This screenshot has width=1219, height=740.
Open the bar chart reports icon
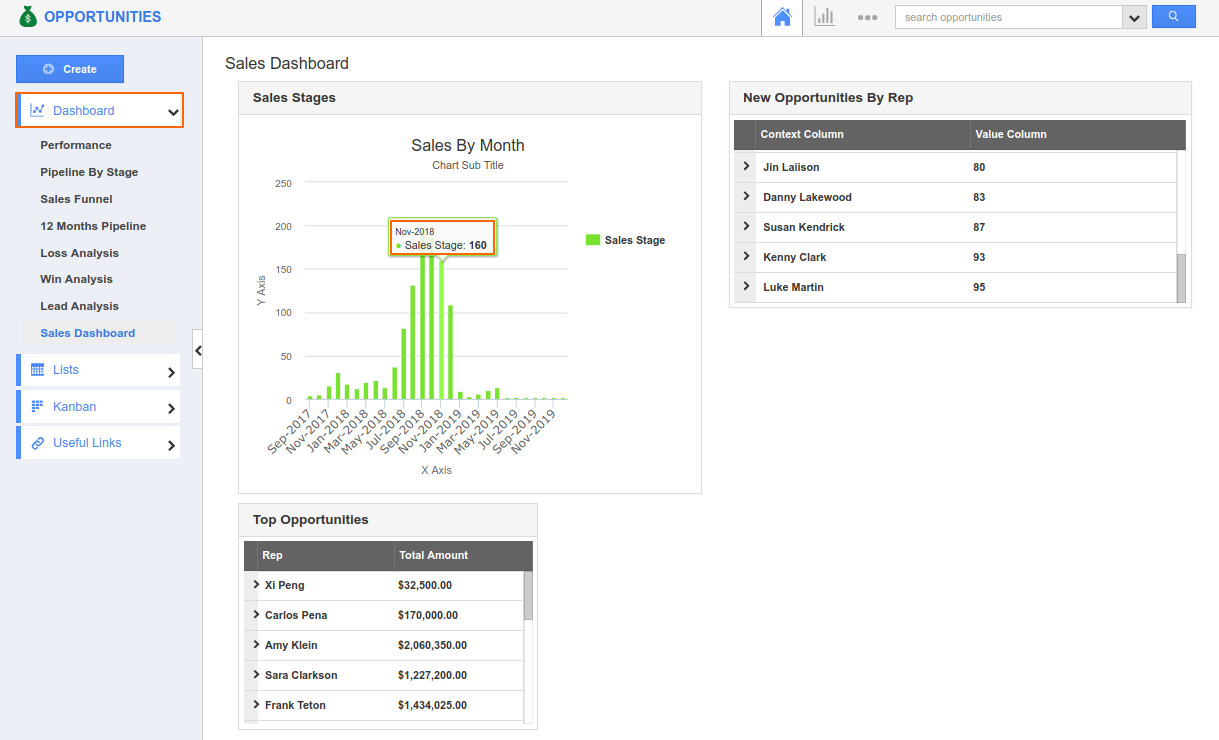(824, 17)
